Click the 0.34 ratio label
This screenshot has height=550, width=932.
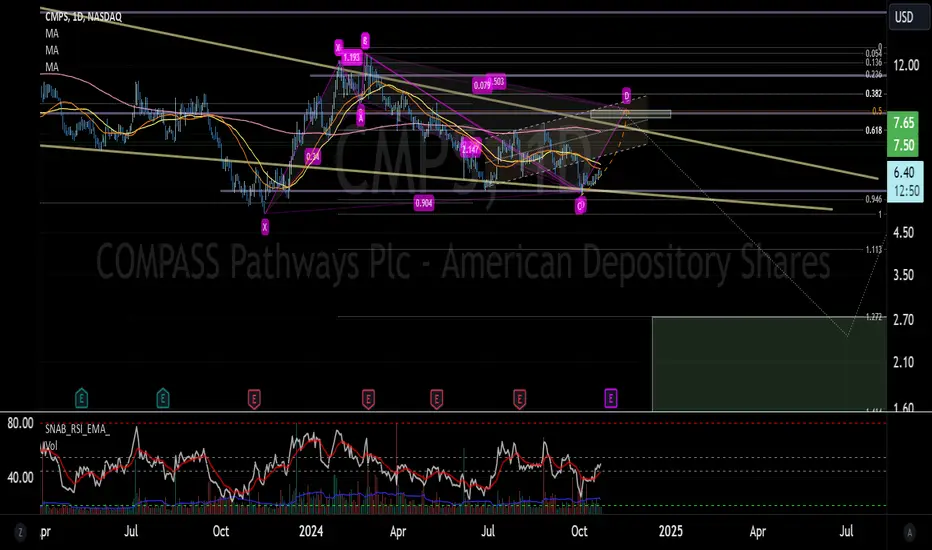(x=313, y=156)
